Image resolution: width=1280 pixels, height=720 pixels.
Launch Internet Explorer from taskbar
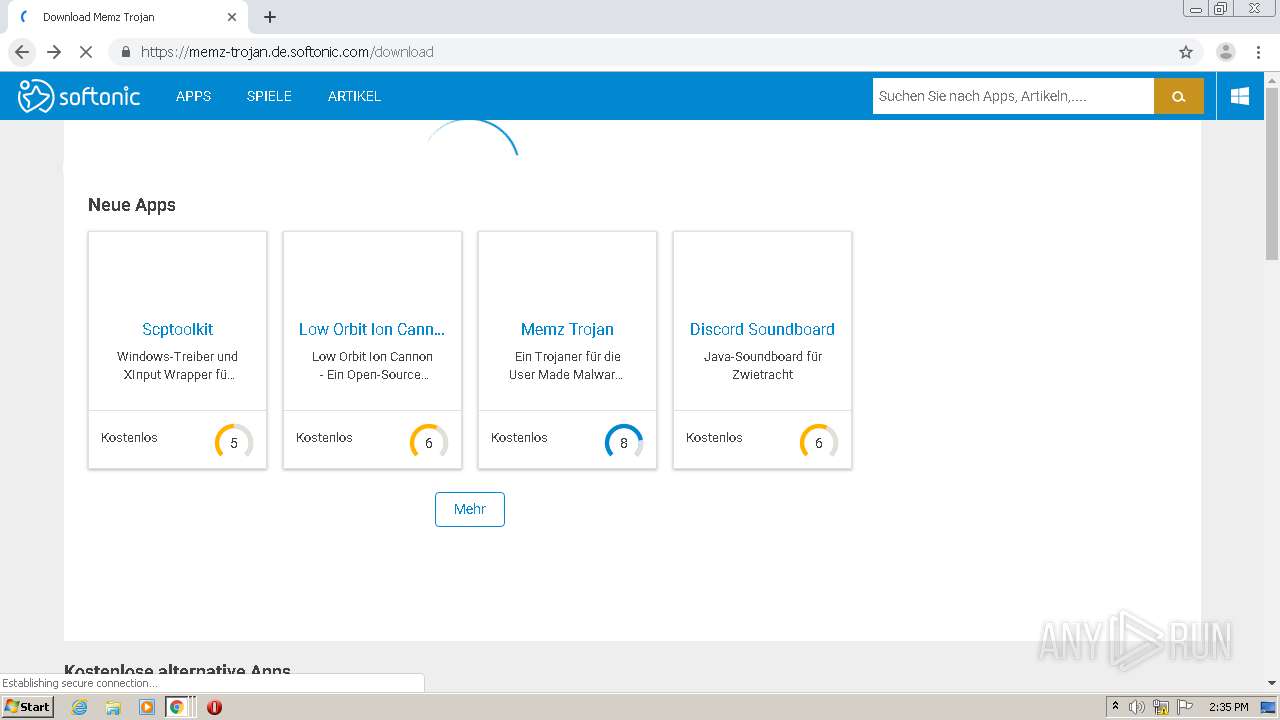tap(79, 707)
